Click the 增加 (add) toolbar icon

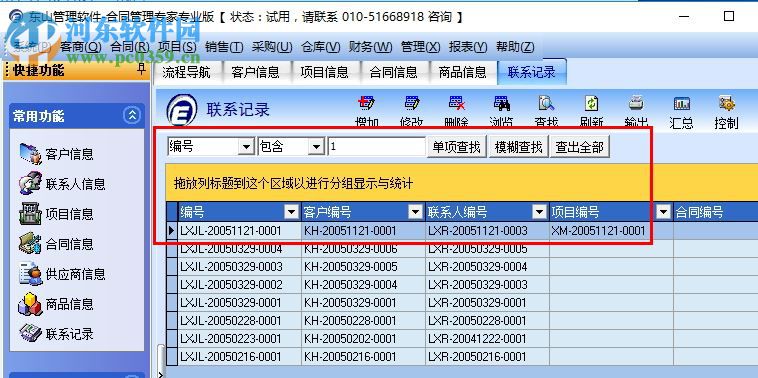[366, 103]
